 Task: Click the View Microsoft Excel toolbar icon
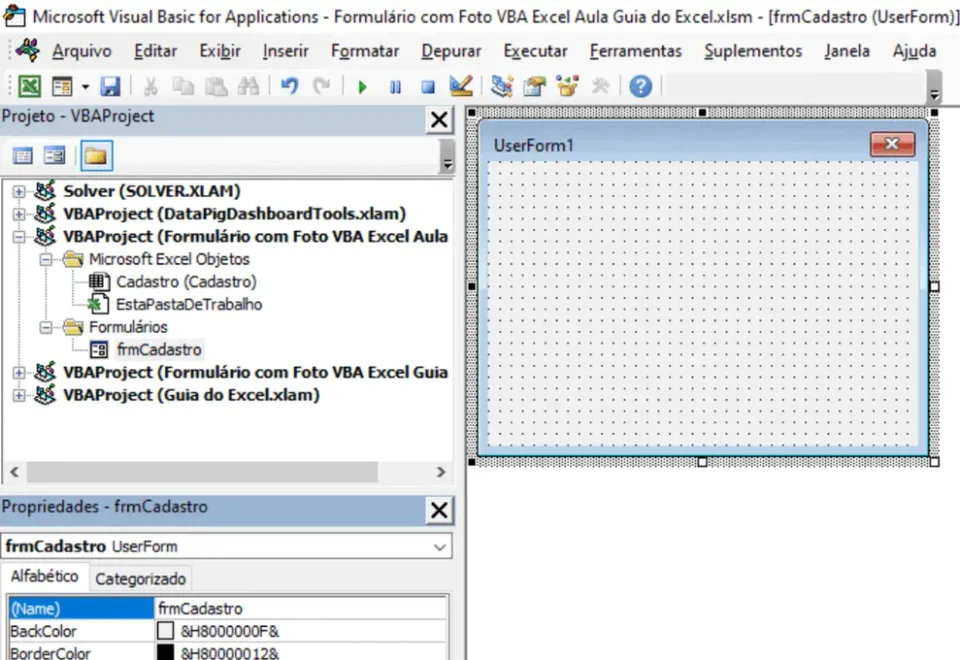tap(29, 86)
